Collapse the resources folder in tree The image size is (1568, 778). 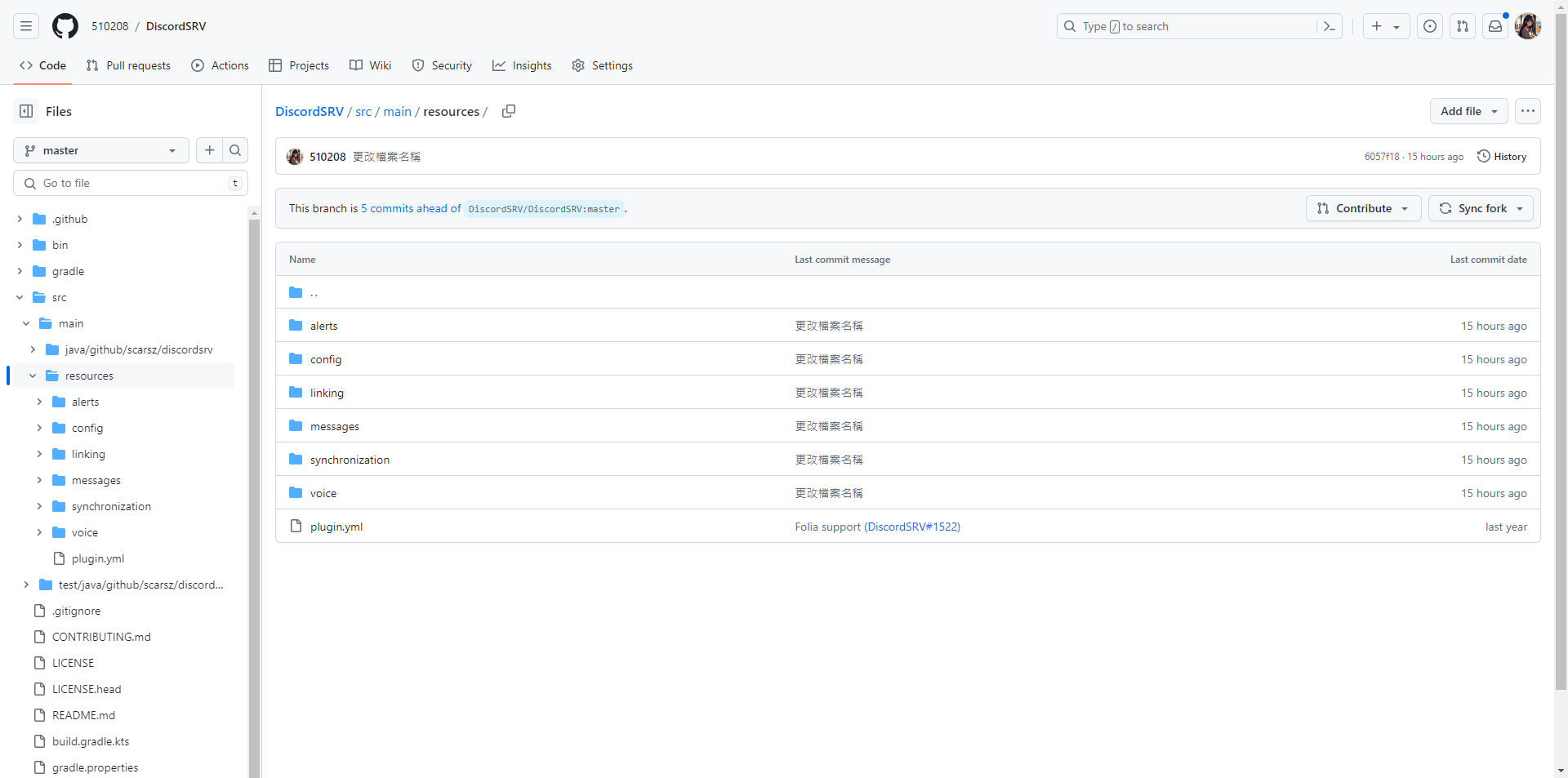[x=33, y=376]
